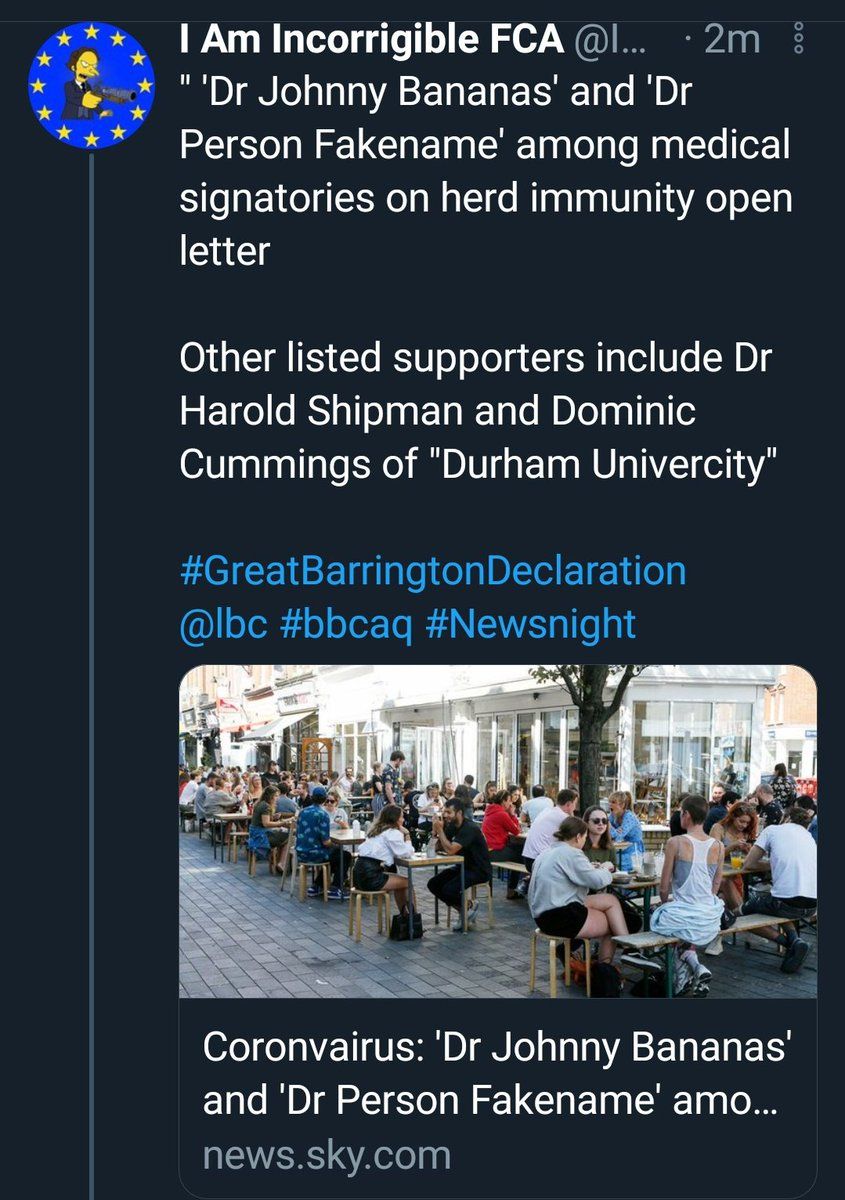Image resolution: width=845 pixels, height=1200 pixels.
Task: Open the #GreatBarringtonDeclaration hashtag
Action: click(x=433, y=571)
